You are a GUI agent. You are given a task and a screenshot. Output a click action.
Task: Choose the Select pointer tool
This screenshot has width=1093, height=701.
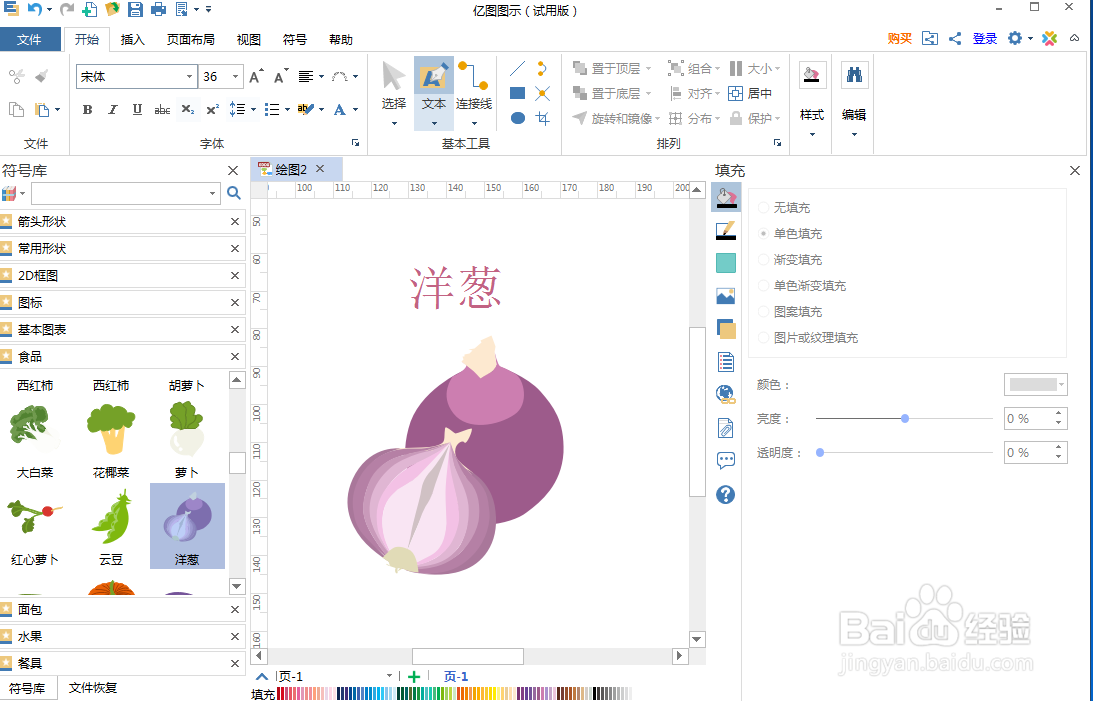(x=394, y=93)
